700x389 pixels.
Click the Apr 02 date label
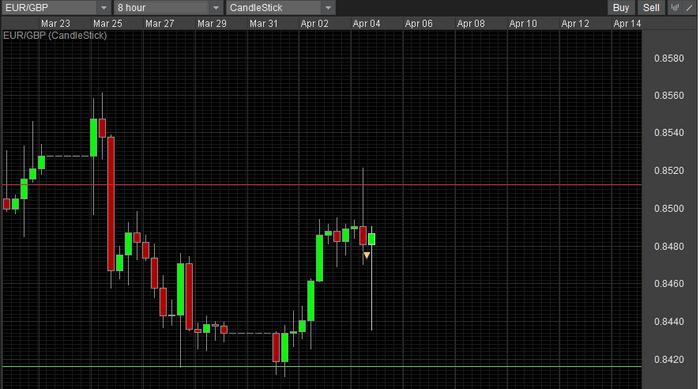[314, 24]
